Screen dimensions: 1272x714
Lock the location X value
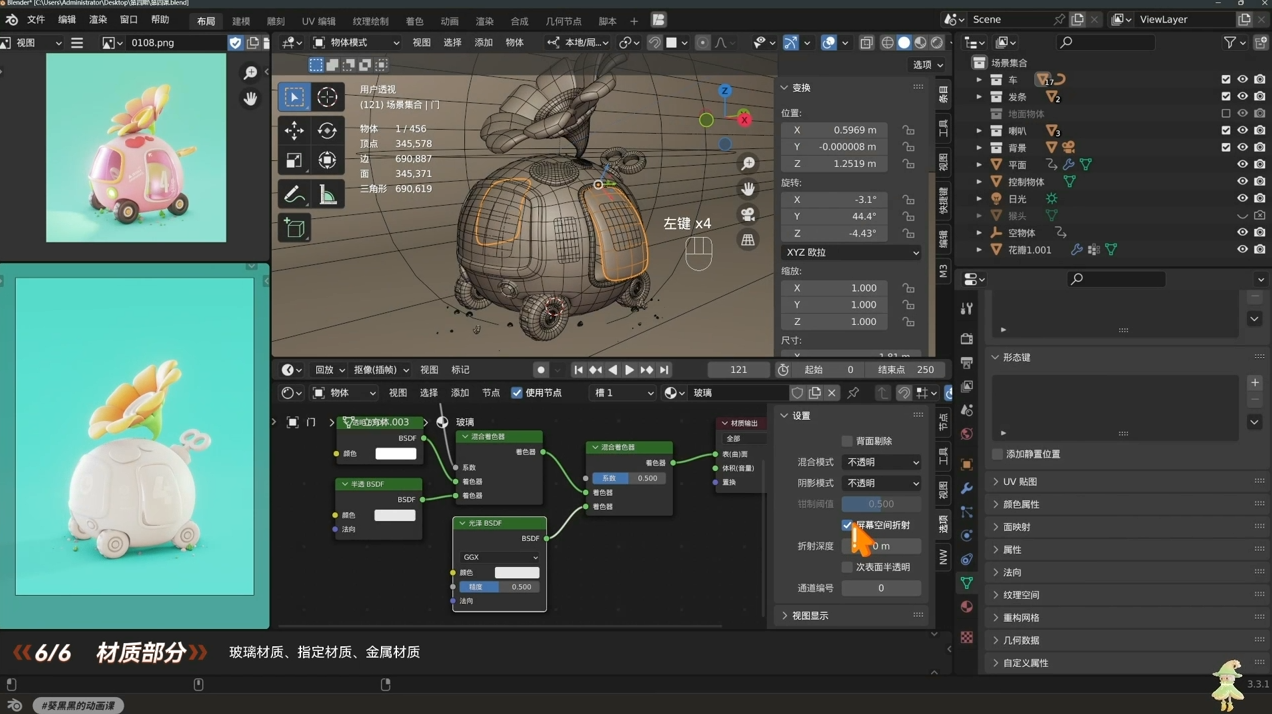908,130
